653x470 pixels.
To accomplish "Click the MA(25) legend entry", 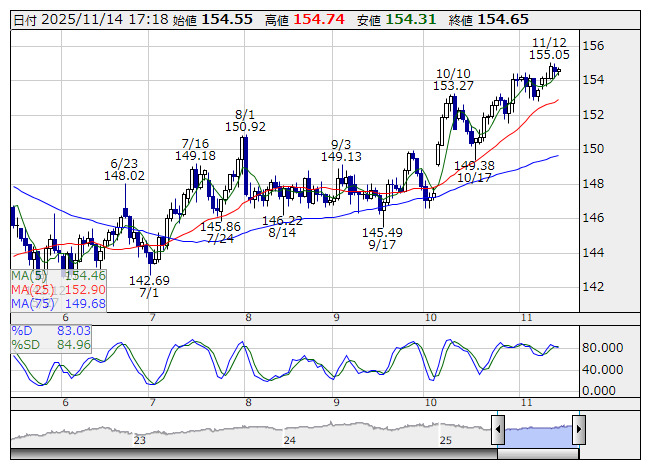I will [x=58, y=290].
